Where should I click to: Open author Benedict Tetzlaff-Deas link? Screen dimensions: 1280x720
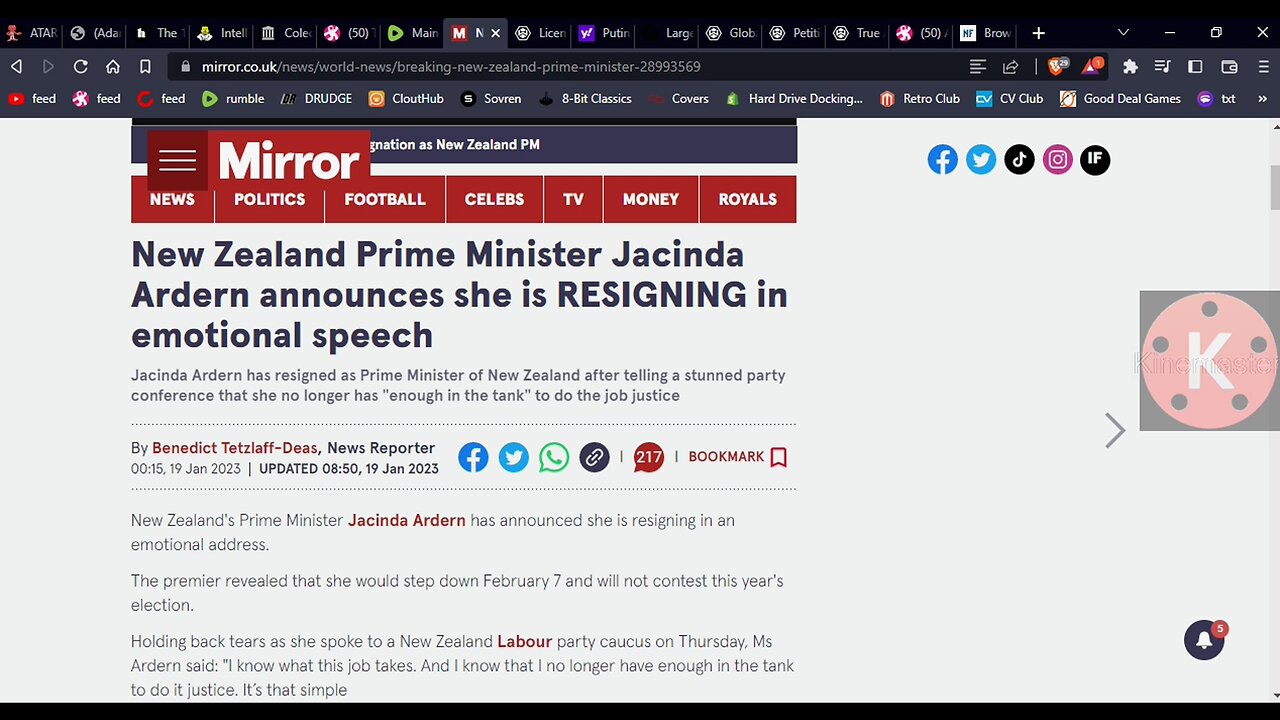(x=235, y=448)
